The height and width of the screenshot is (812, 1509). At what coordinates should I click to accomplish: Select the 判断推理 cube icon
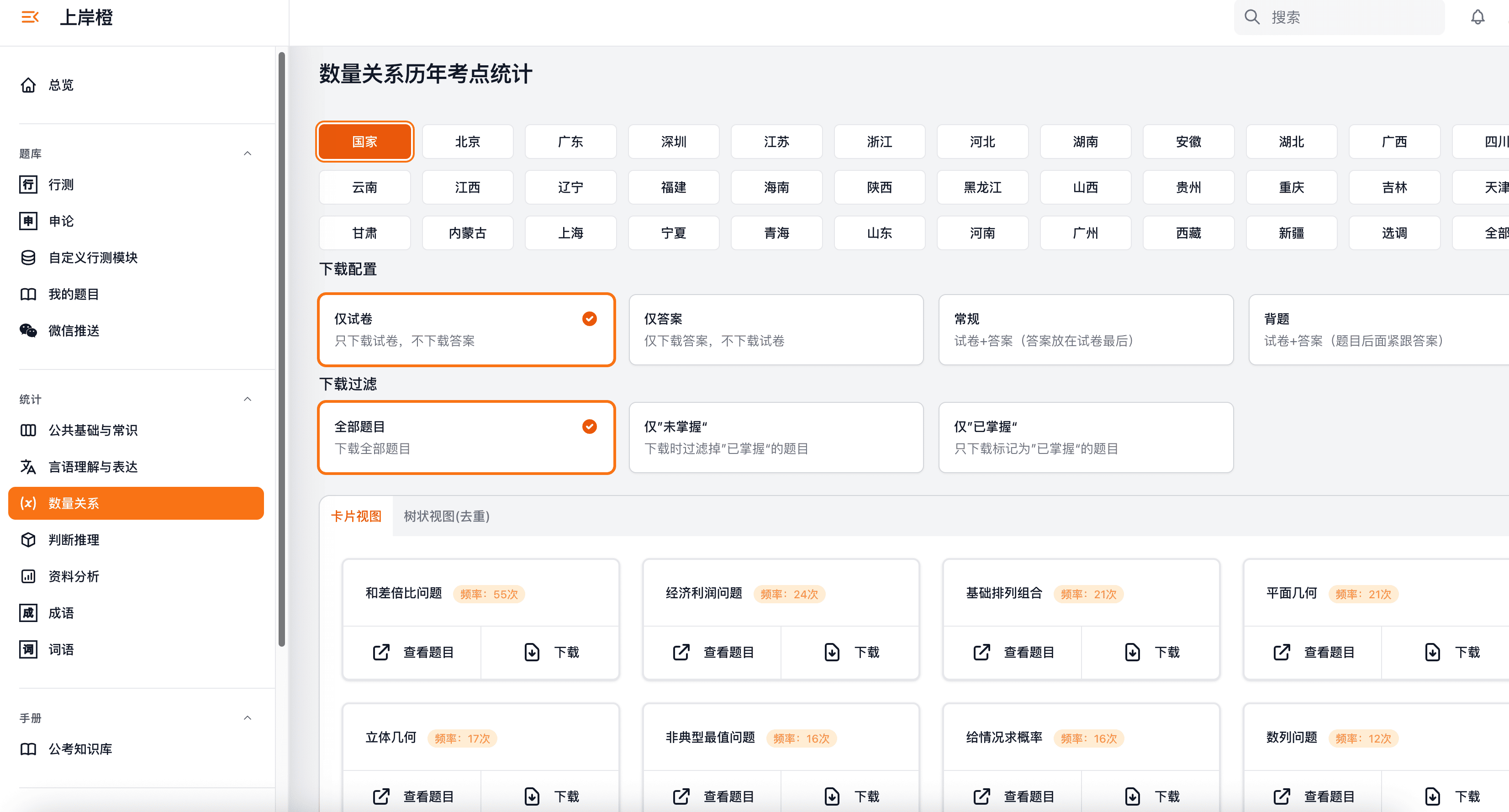[x=28, y=539]
